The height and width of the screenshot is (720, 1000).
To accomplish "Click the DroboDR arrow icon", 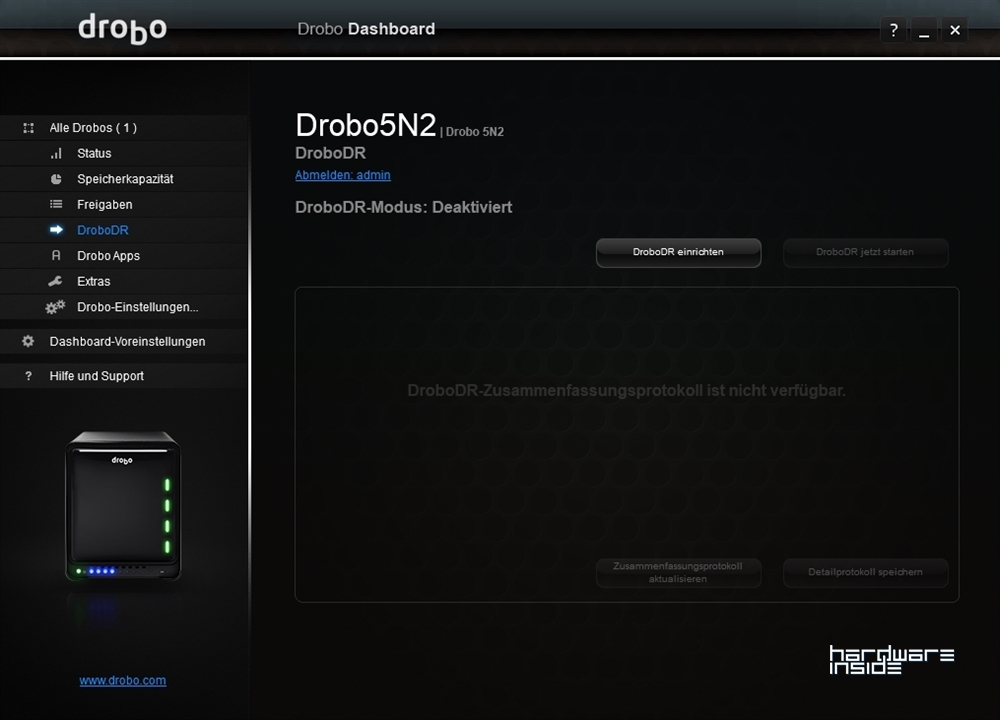I will tap(56, 230).
